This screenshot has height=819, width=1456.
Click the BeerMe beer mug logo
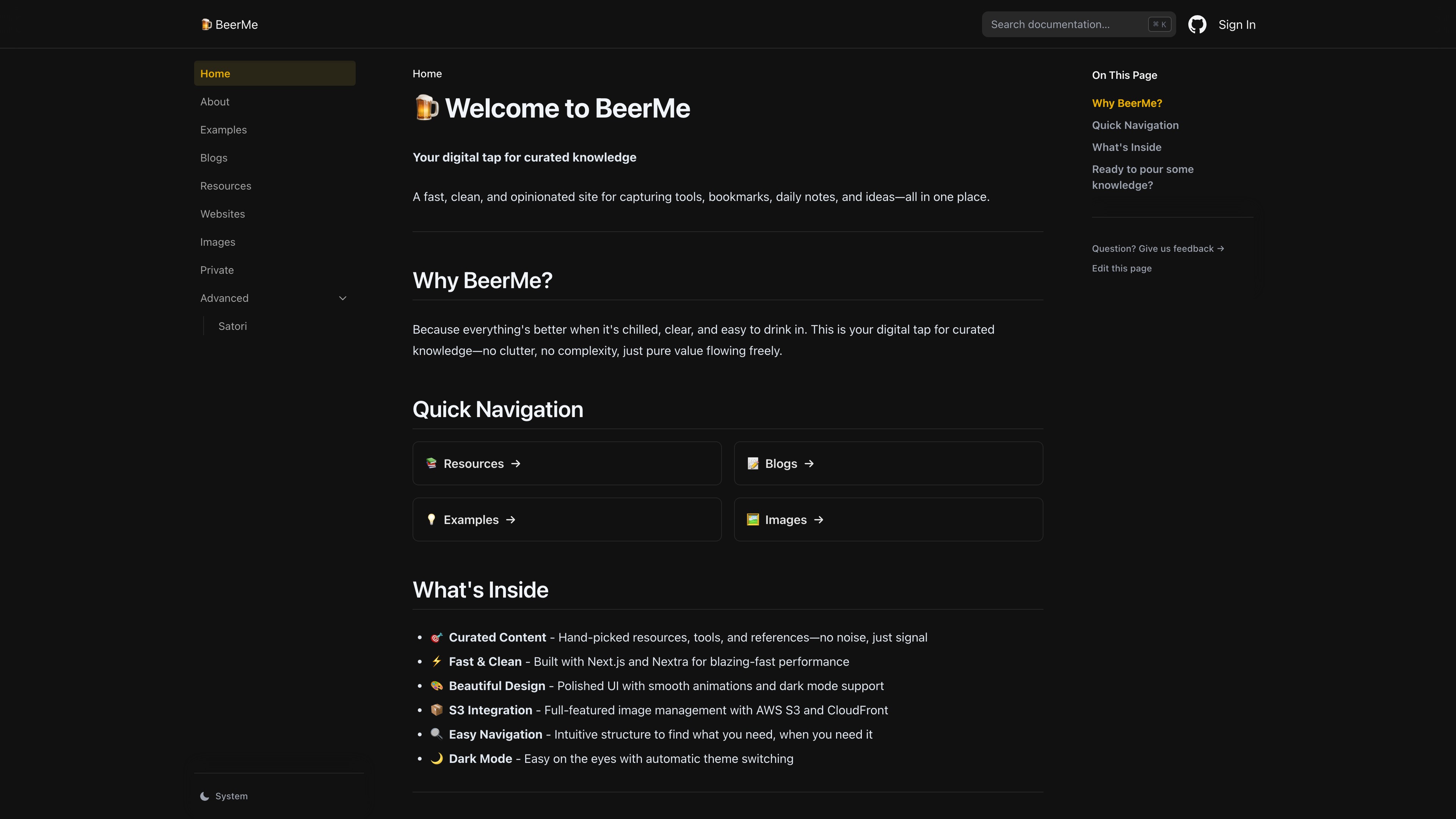coord(206,24)
